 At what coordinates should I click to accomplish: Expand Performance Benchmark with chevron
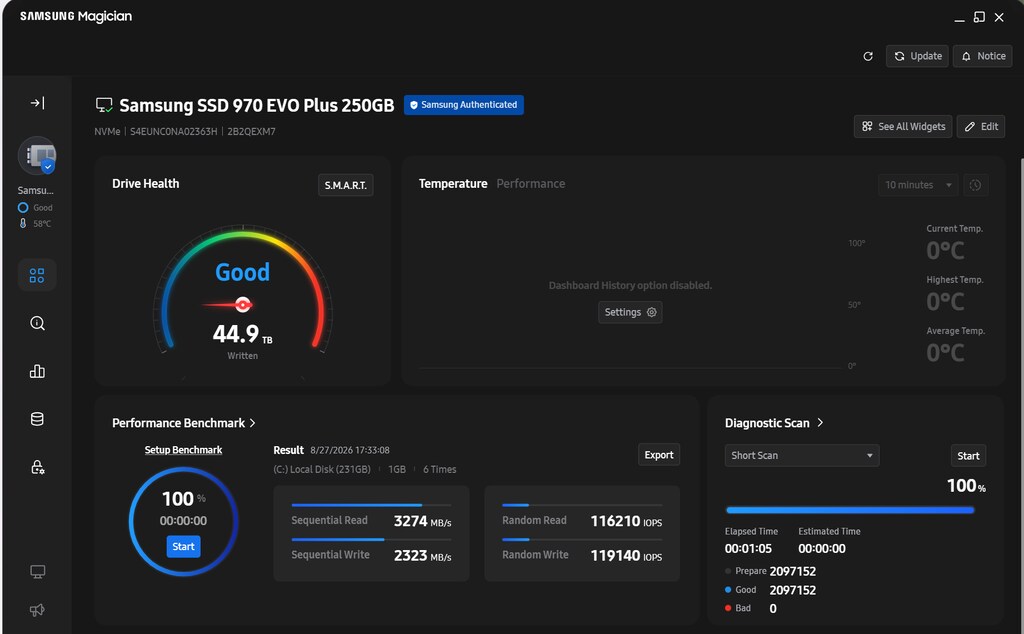253,423
